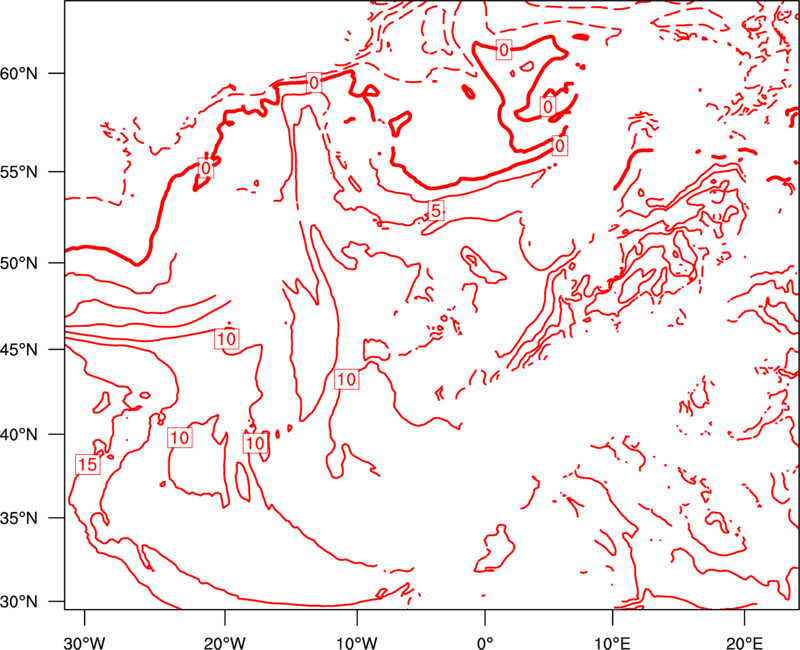
Task: Select the 0° longitude label
Action: pos(485,643)
